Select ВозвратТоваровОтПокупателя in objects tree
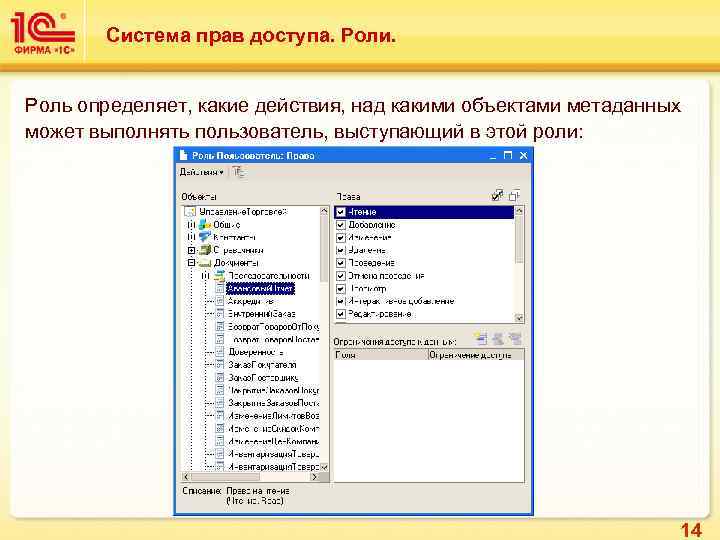 [273, 326]
